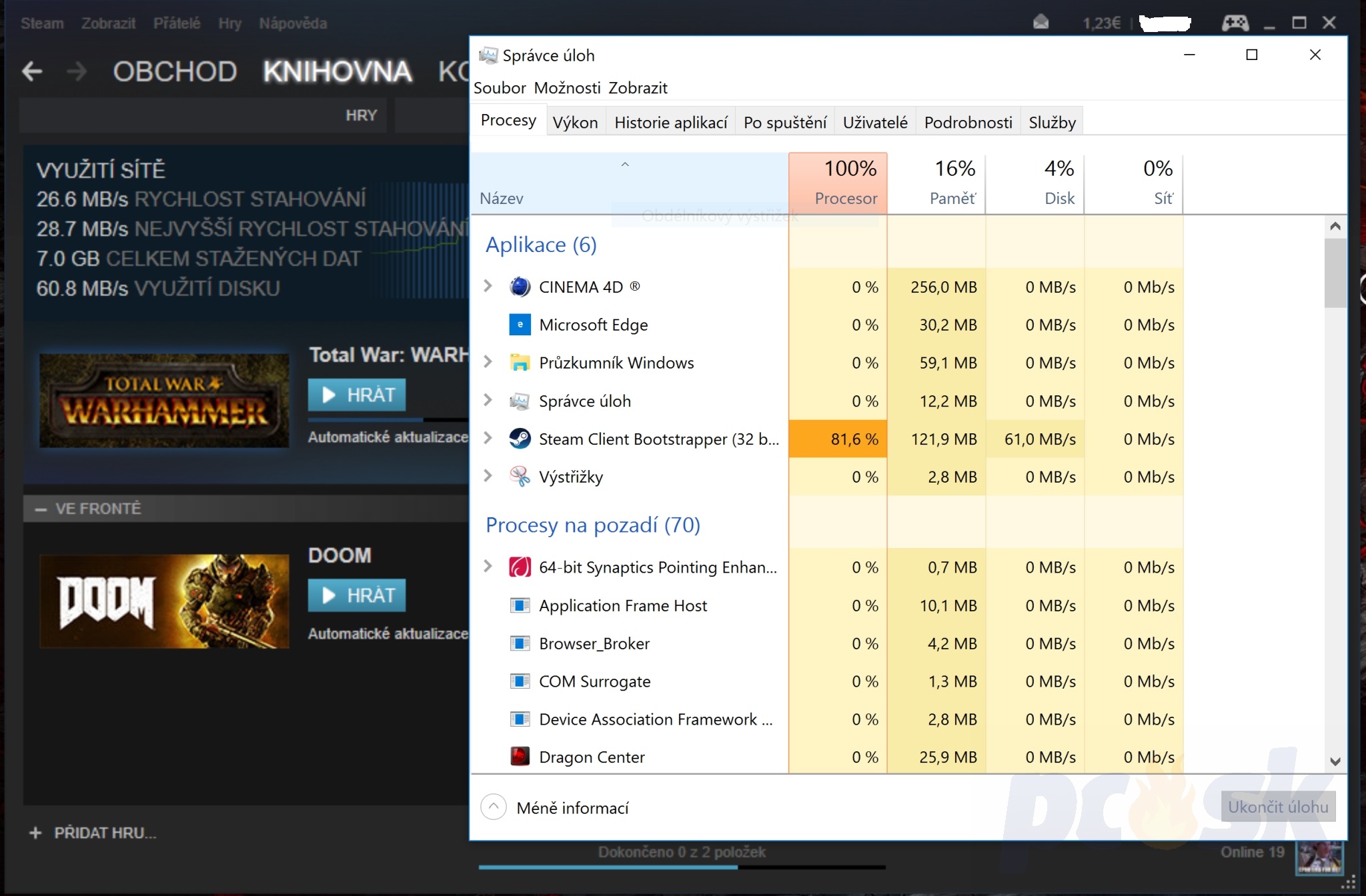This screenshot has width=1366, height=896.
Task: Click the Total War Warhammer banner thumbnail
Action: 164,400
